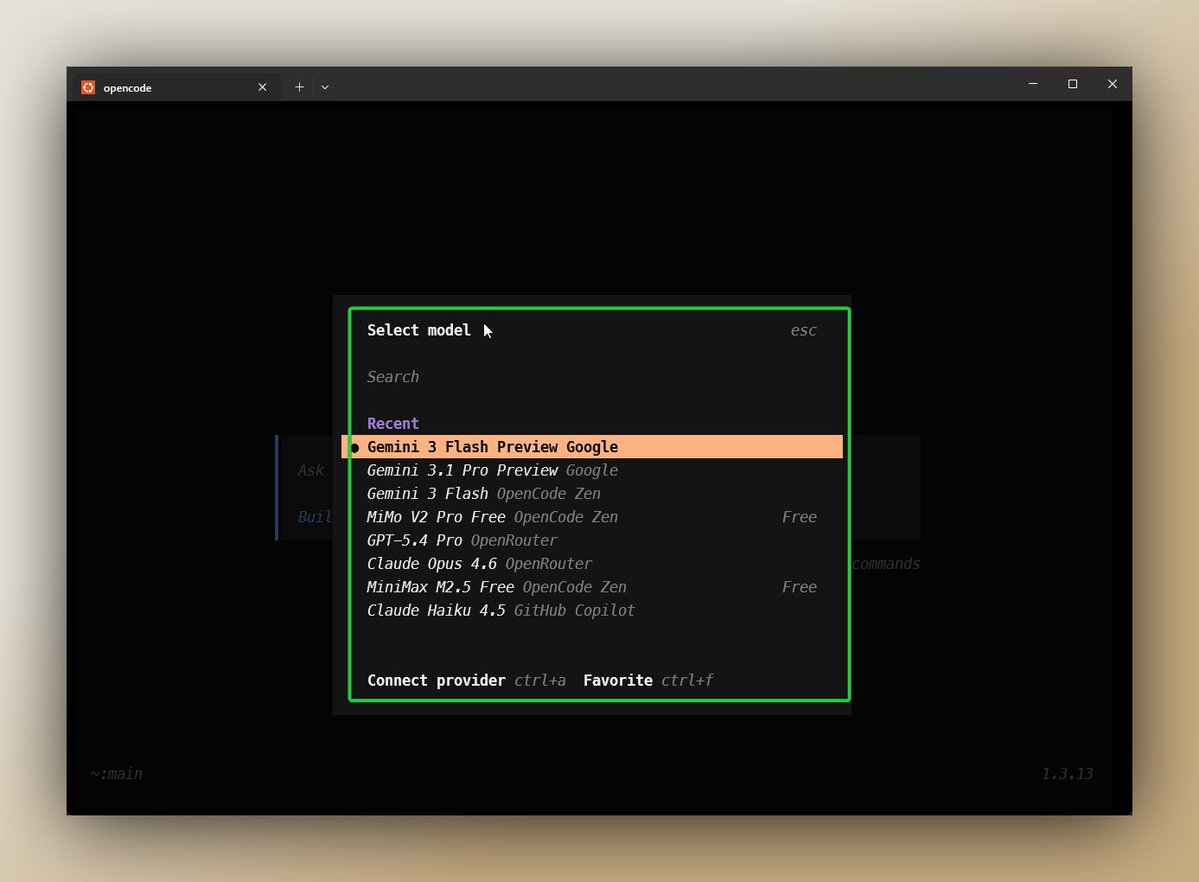This screenshot has height=882, width=1199.
Task: Click the Favorite option
Action: (648, 681)
